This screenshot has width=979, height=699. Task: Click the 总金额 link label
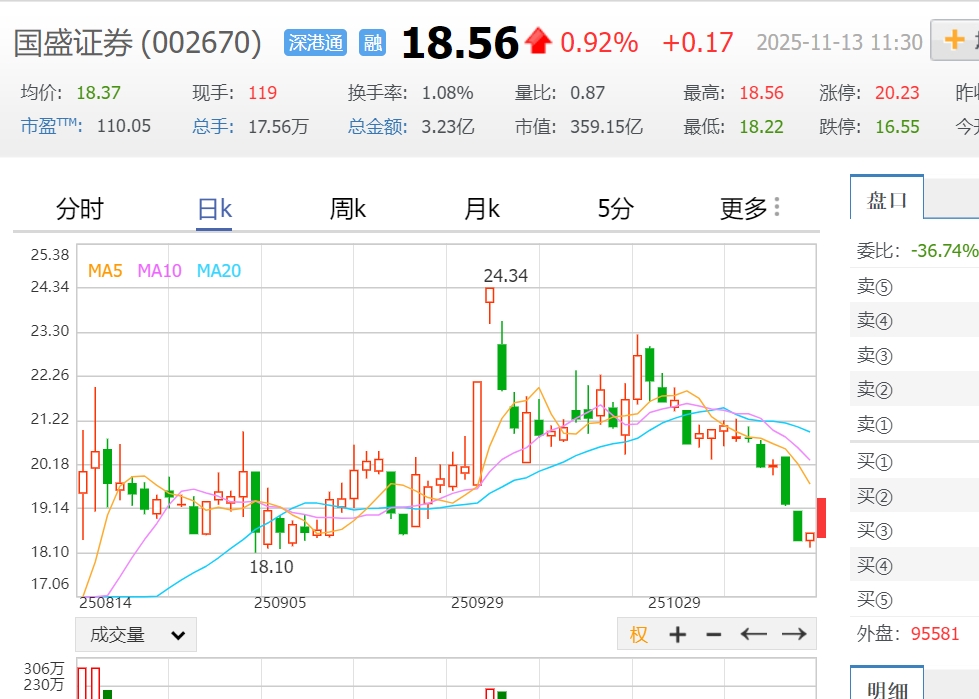coord(378,127)
